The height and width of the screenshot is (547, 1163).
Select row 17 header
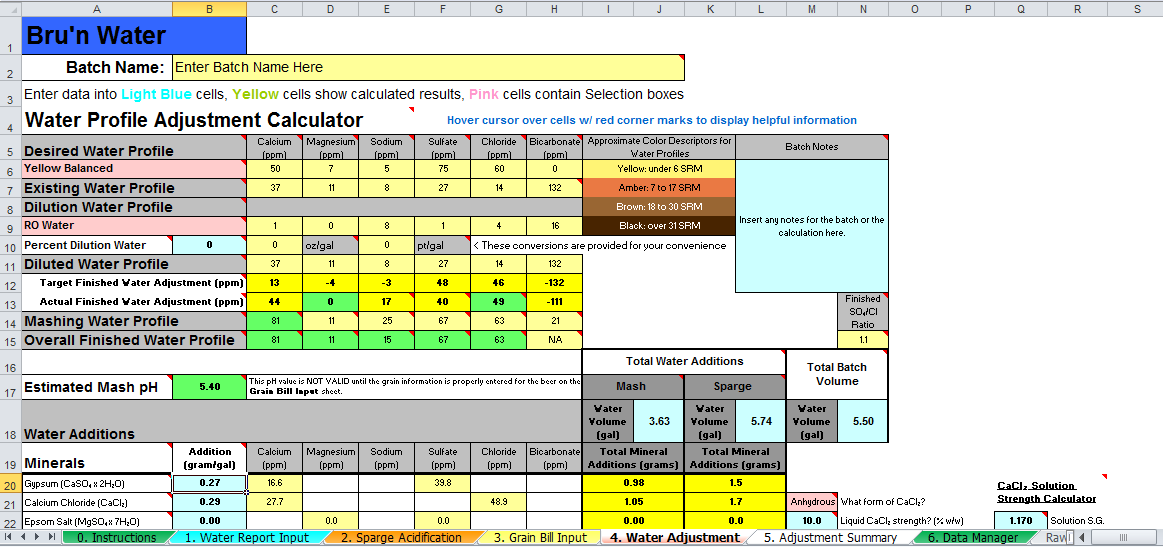(x=10, y=387)
